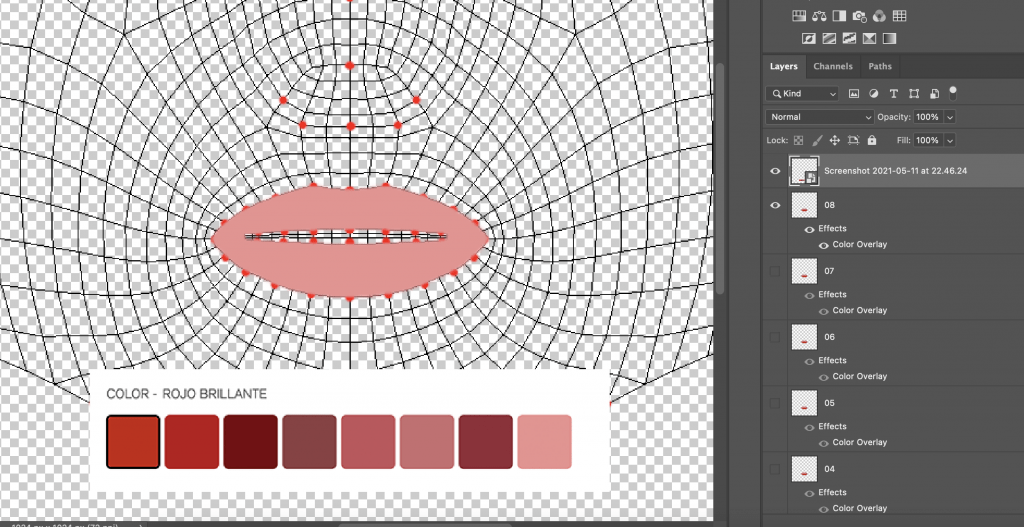Select layer 05 thumbnail
This screenshot has height=527, width=1024.
(804, 403)
